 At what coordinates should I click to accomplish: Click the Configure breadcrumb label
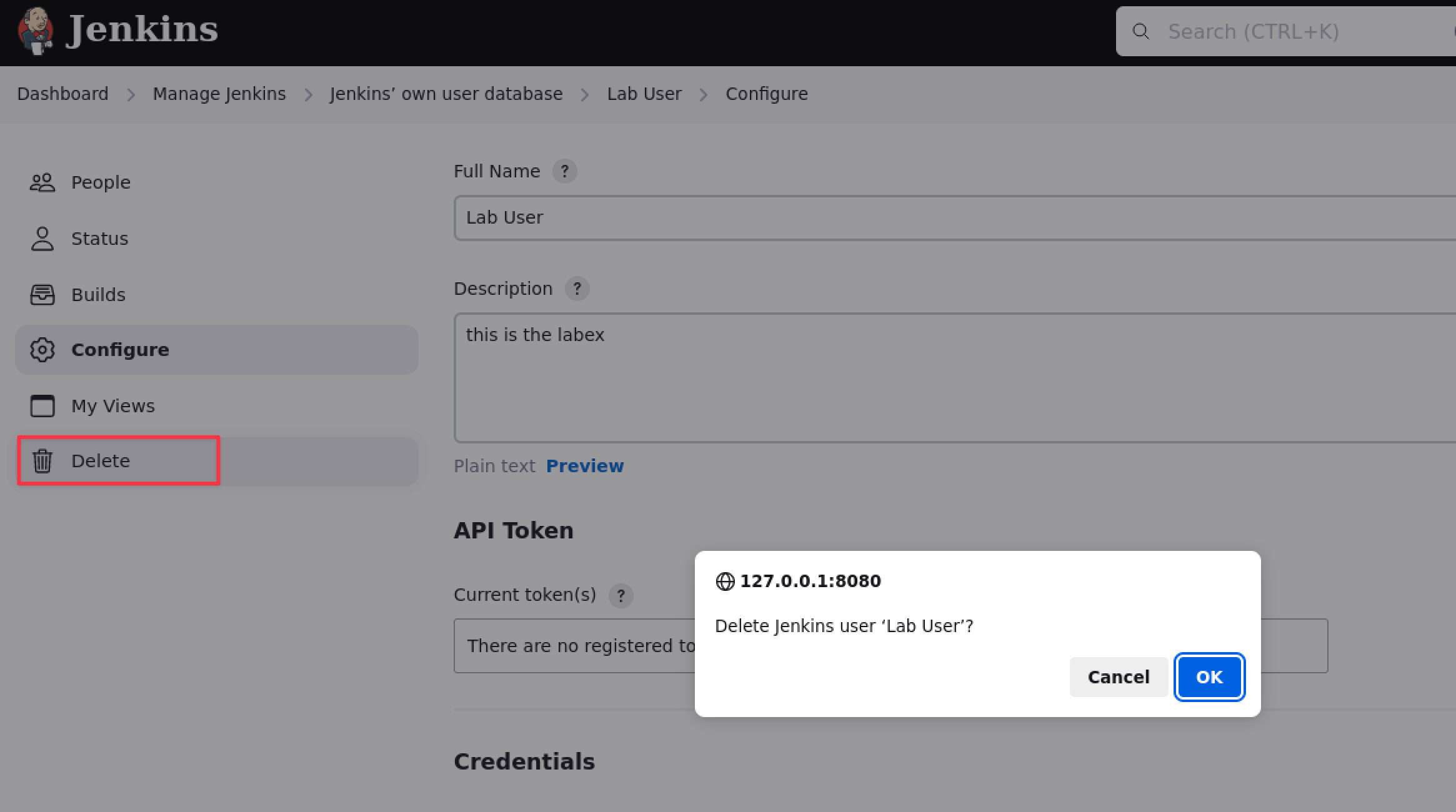[x=767, y=94]
